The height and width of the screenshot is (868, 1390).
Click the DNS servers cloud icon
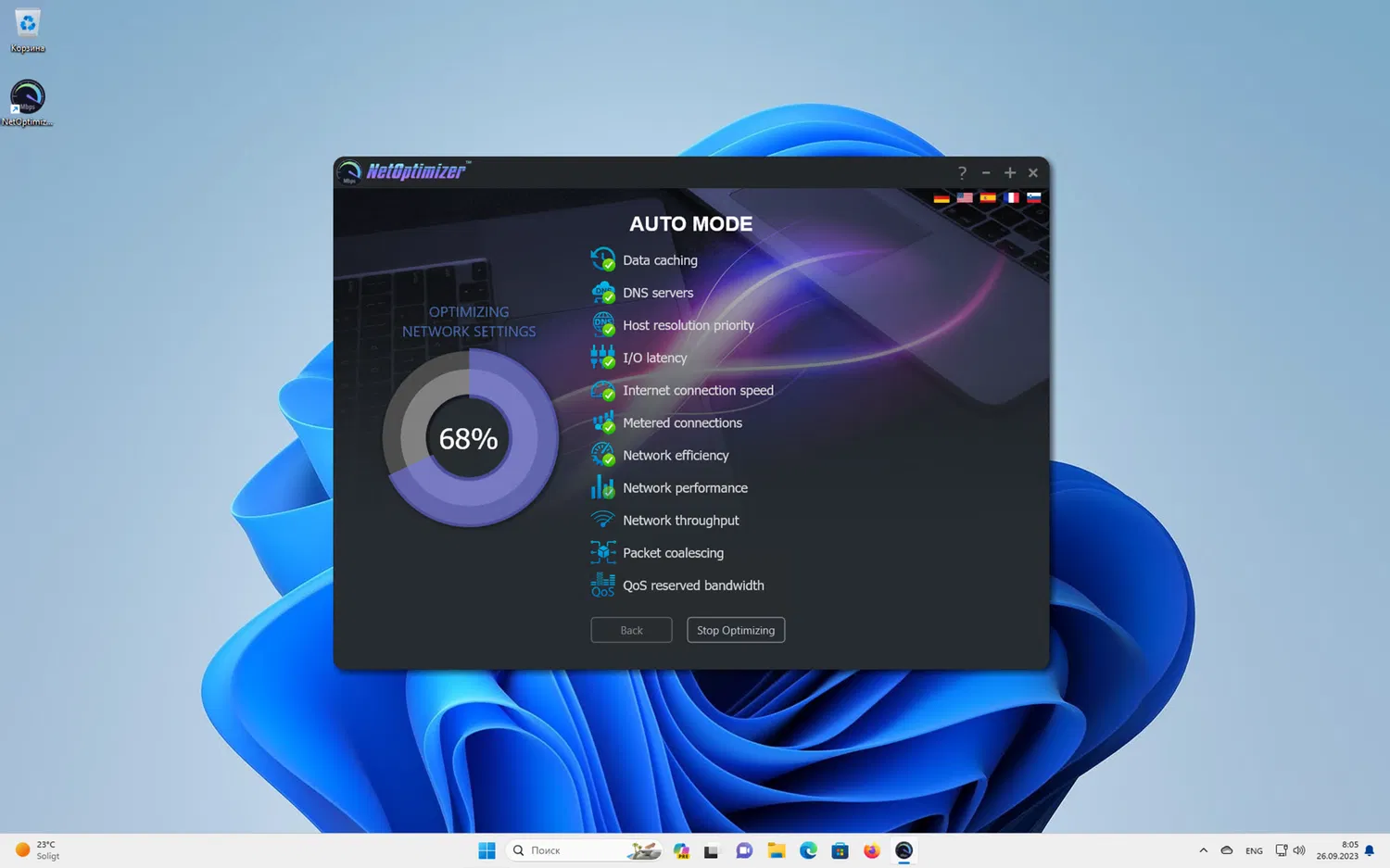(x=602, y=292)
